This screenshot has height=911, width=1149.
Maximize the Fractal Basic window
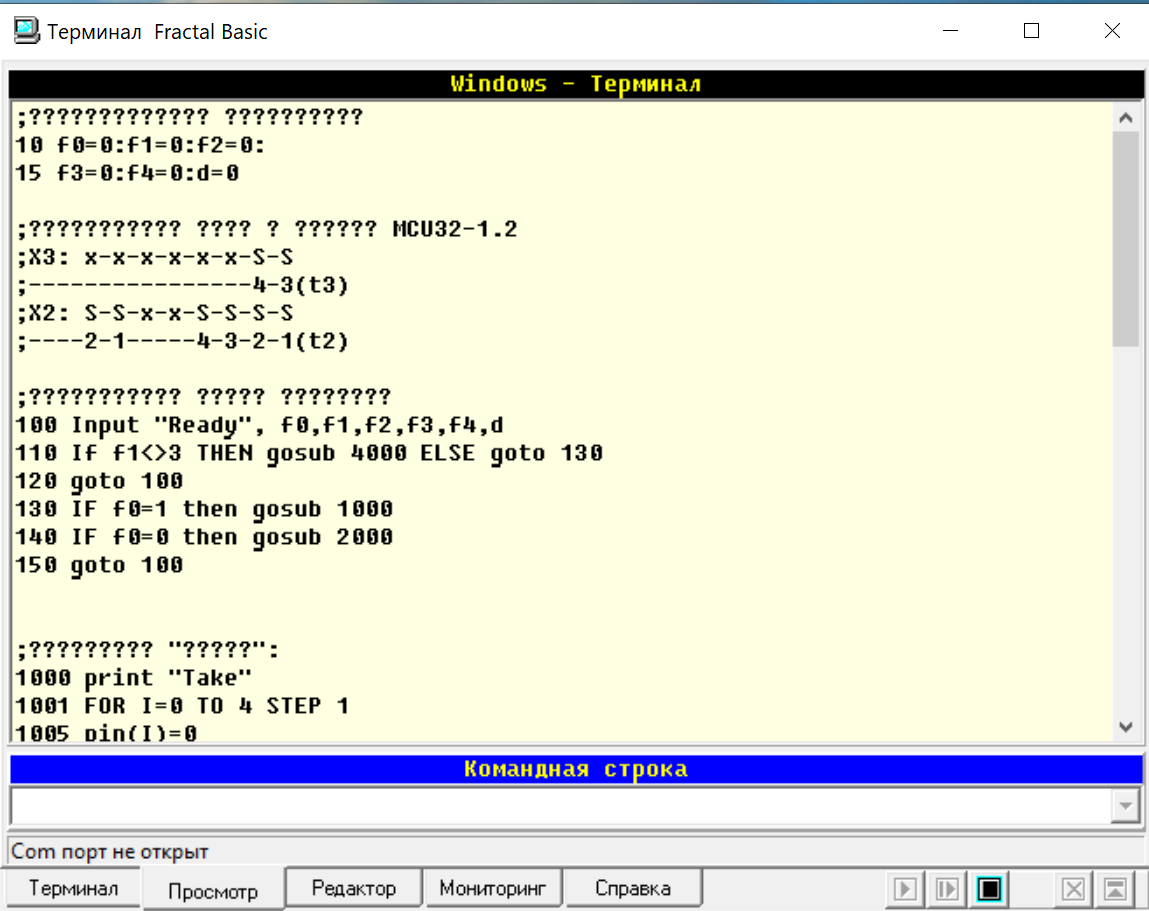click(1031, 31)
